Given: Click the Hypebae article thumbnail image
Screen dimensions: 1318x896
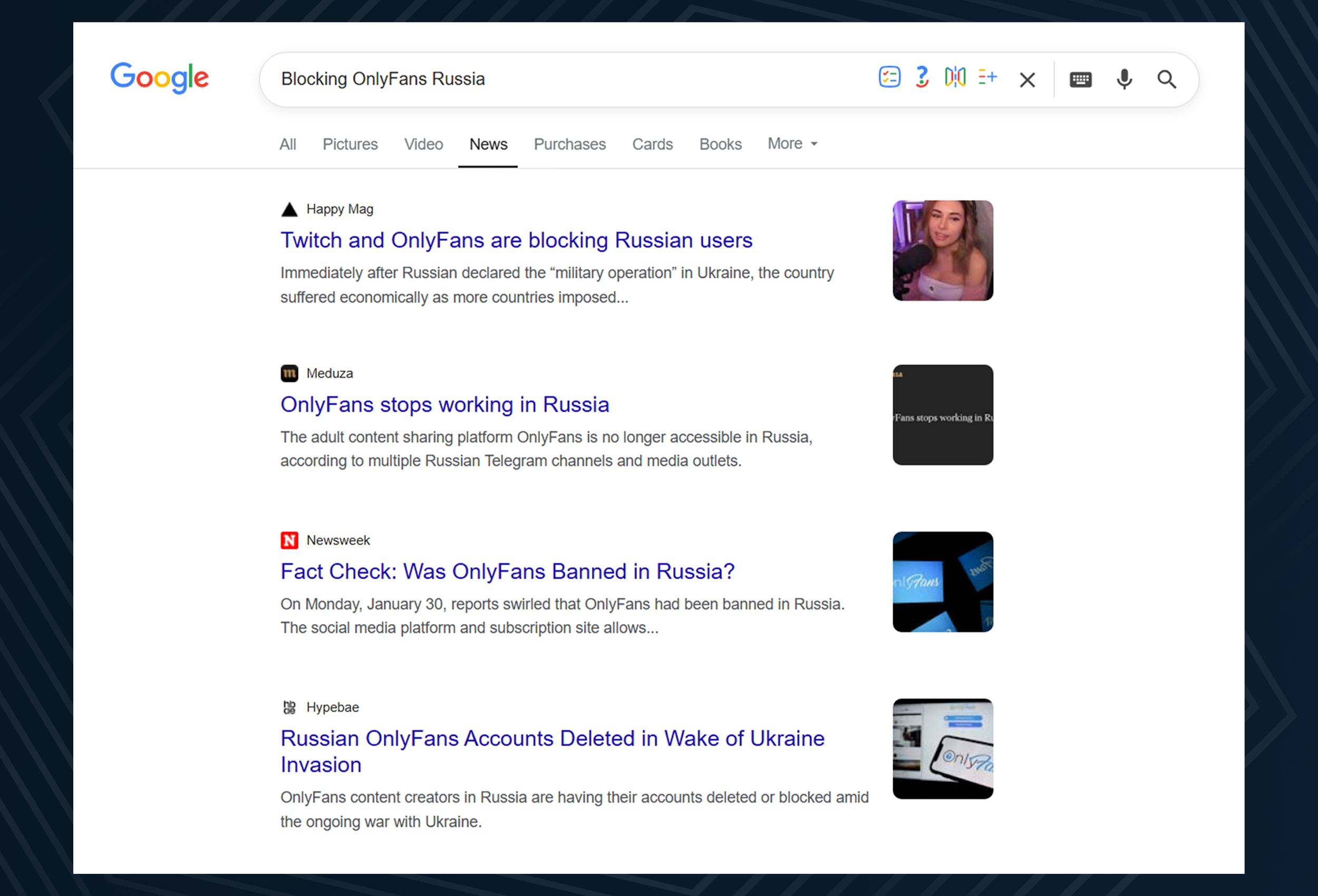Looking at the screenshot, I should pos(943,748).
